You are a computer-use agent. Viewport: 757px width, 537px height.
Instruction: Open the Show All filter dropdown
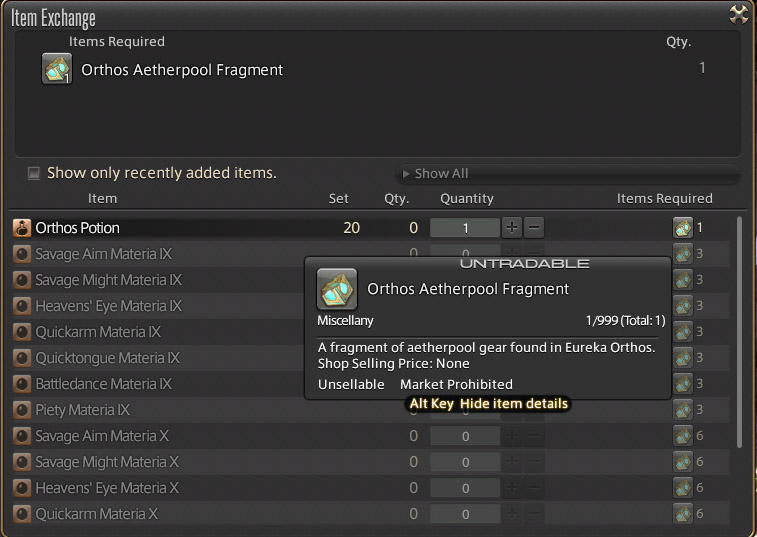point(568,173)
